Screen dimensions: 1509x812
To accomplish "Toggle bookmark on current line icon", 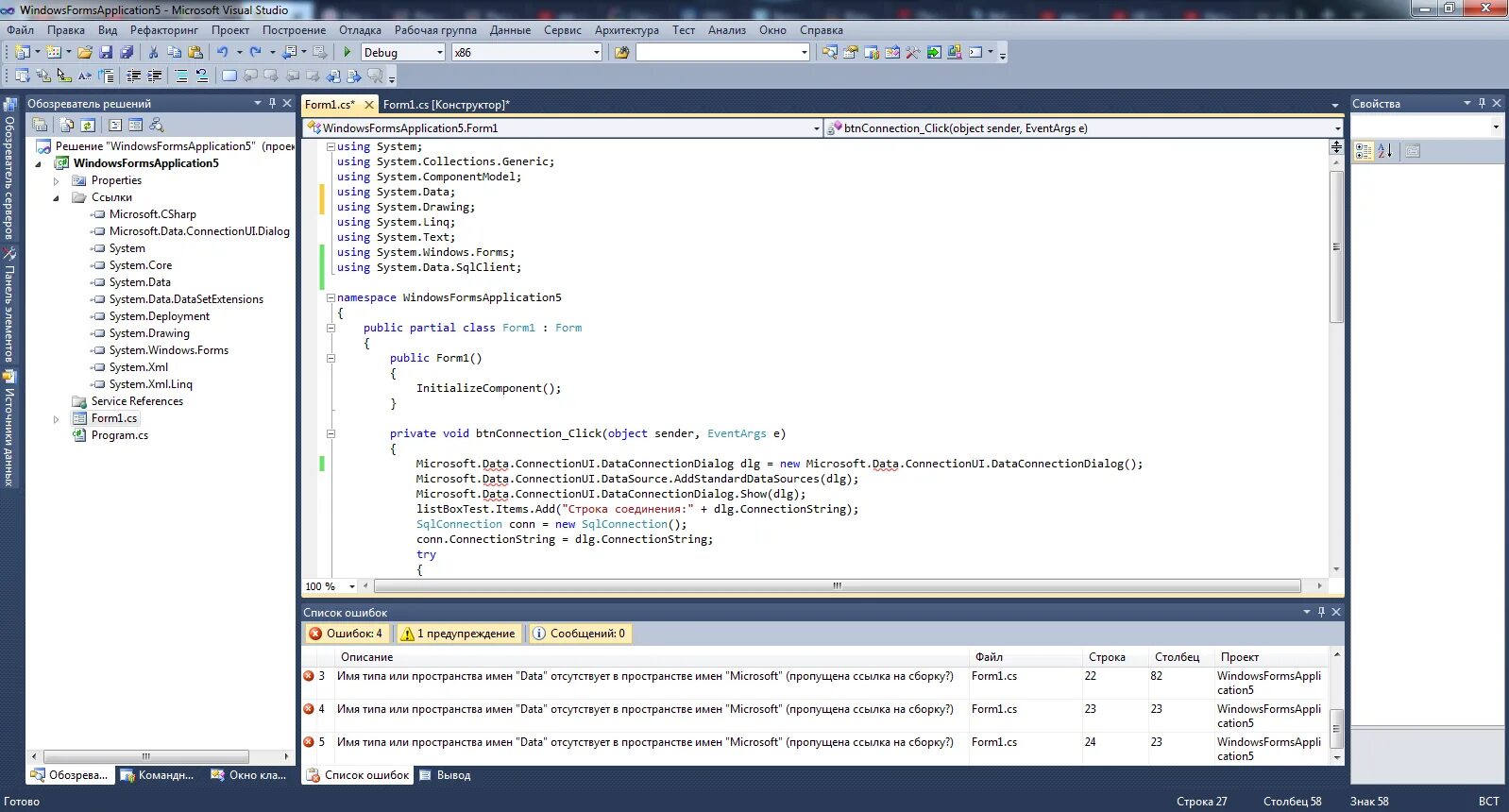I will coord(229,76).
